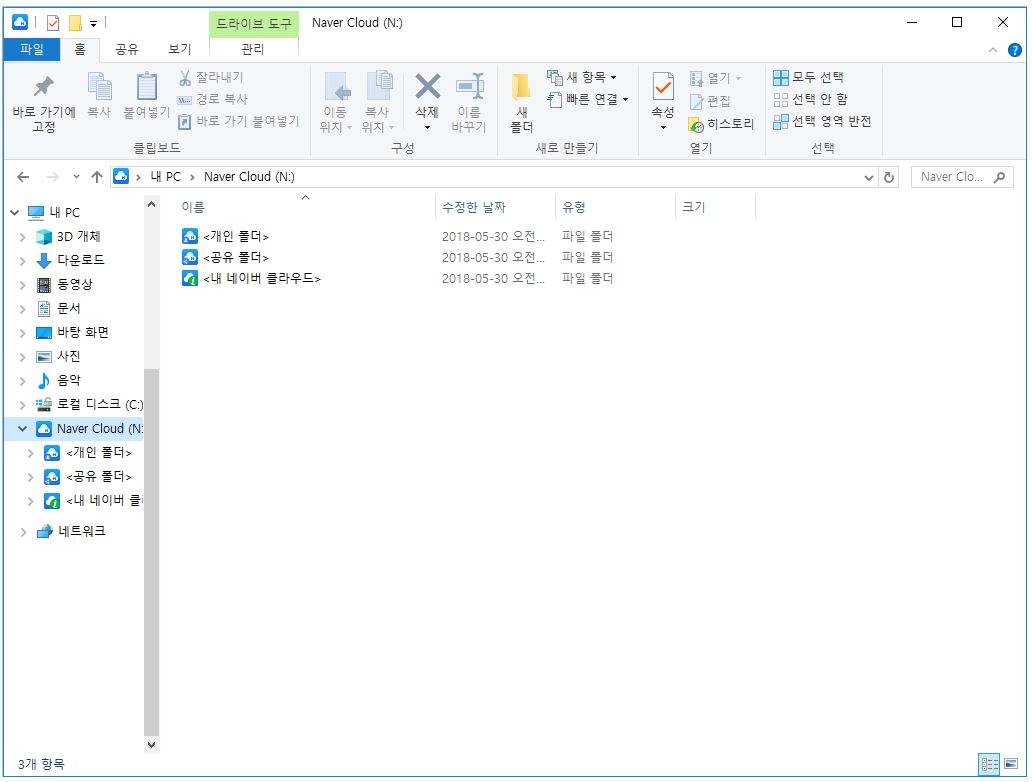Open the 새 항목 dropdown
This screenshot has height=782, width=1032.
coord(582,78)
